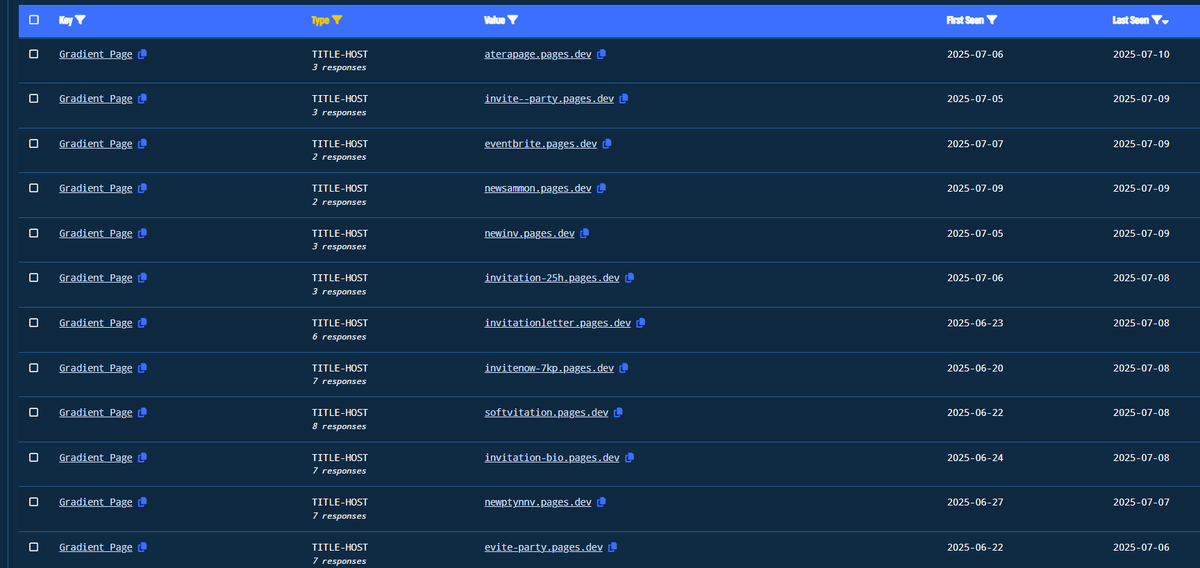
Task: Copy the evite-party.pages.dev value
Action: pyautogui.click(x=612, y=547)
